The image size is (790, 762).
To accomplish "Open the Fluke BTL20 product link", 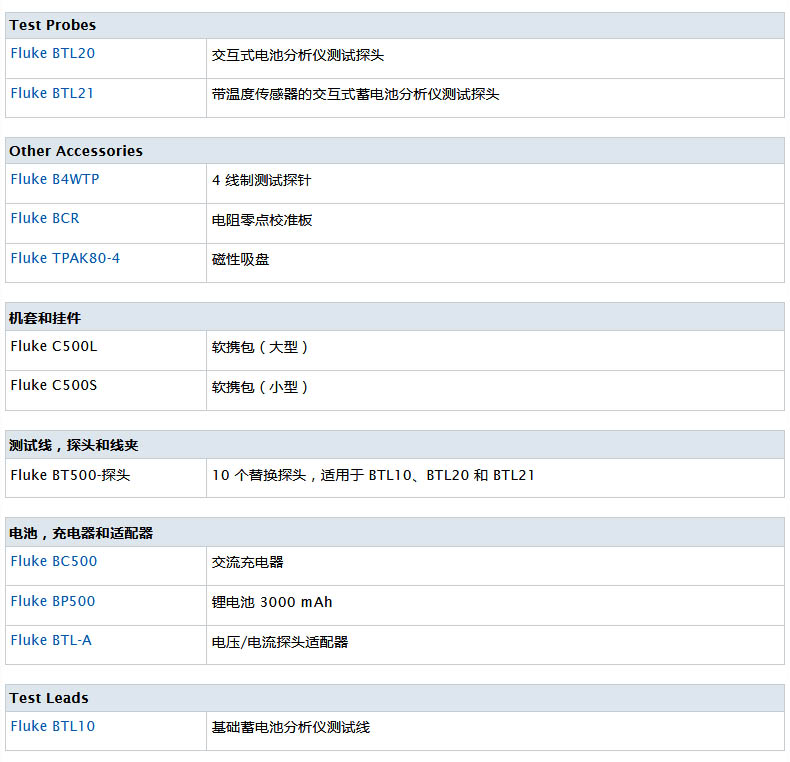I will point(53,53).
